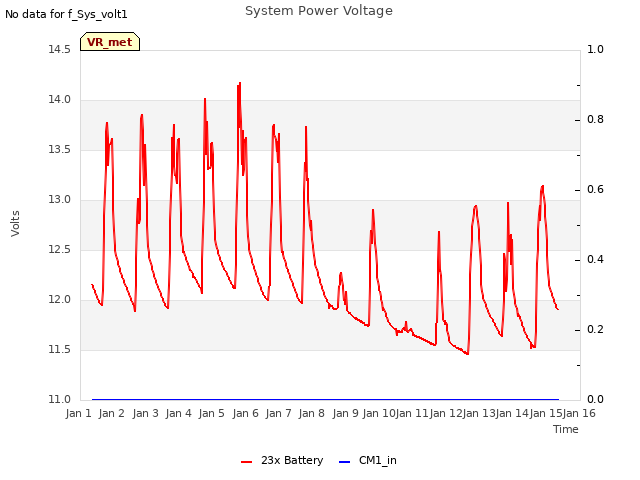
Task: Click the red 23x Battery legend swatch
Action: tap(247, 462)
